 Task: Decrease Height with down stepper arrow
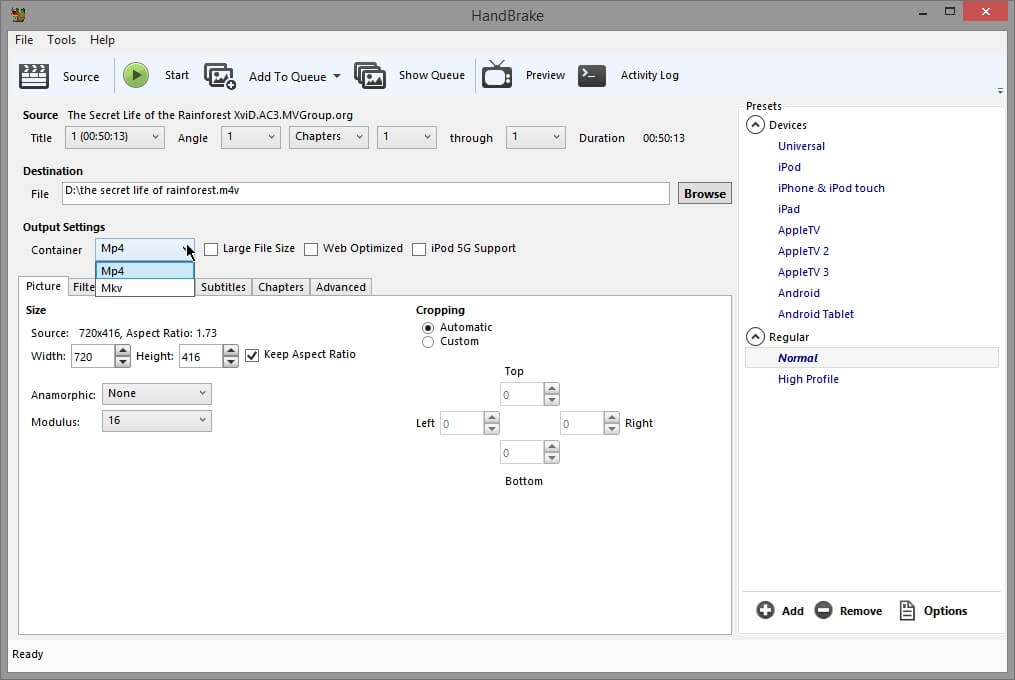tap(230, 362)
